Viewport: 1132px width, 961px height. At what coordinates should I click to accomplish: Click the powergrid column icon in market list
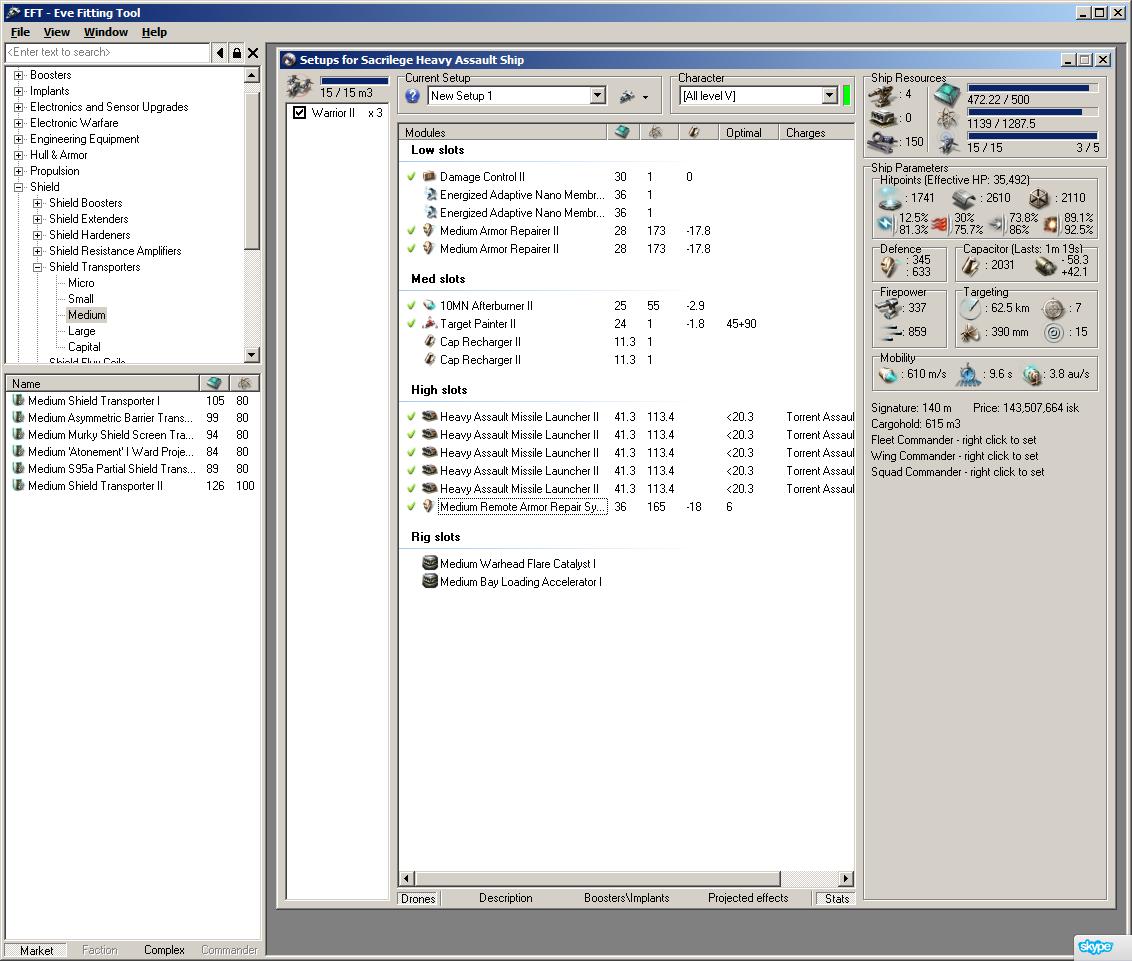tap(245, 383)
